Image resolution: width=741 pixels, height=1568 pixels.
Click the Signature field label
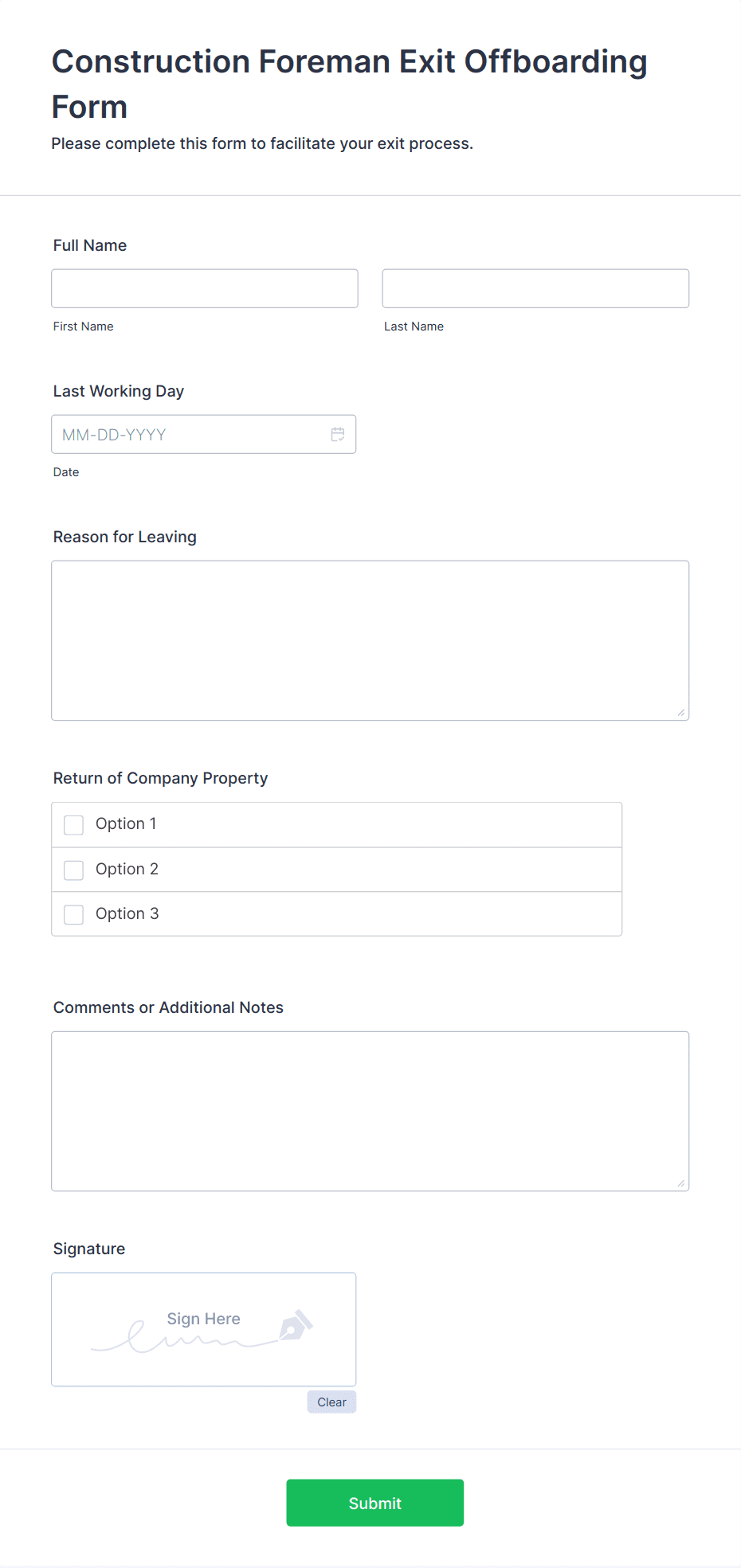[x=89, y=1249]
